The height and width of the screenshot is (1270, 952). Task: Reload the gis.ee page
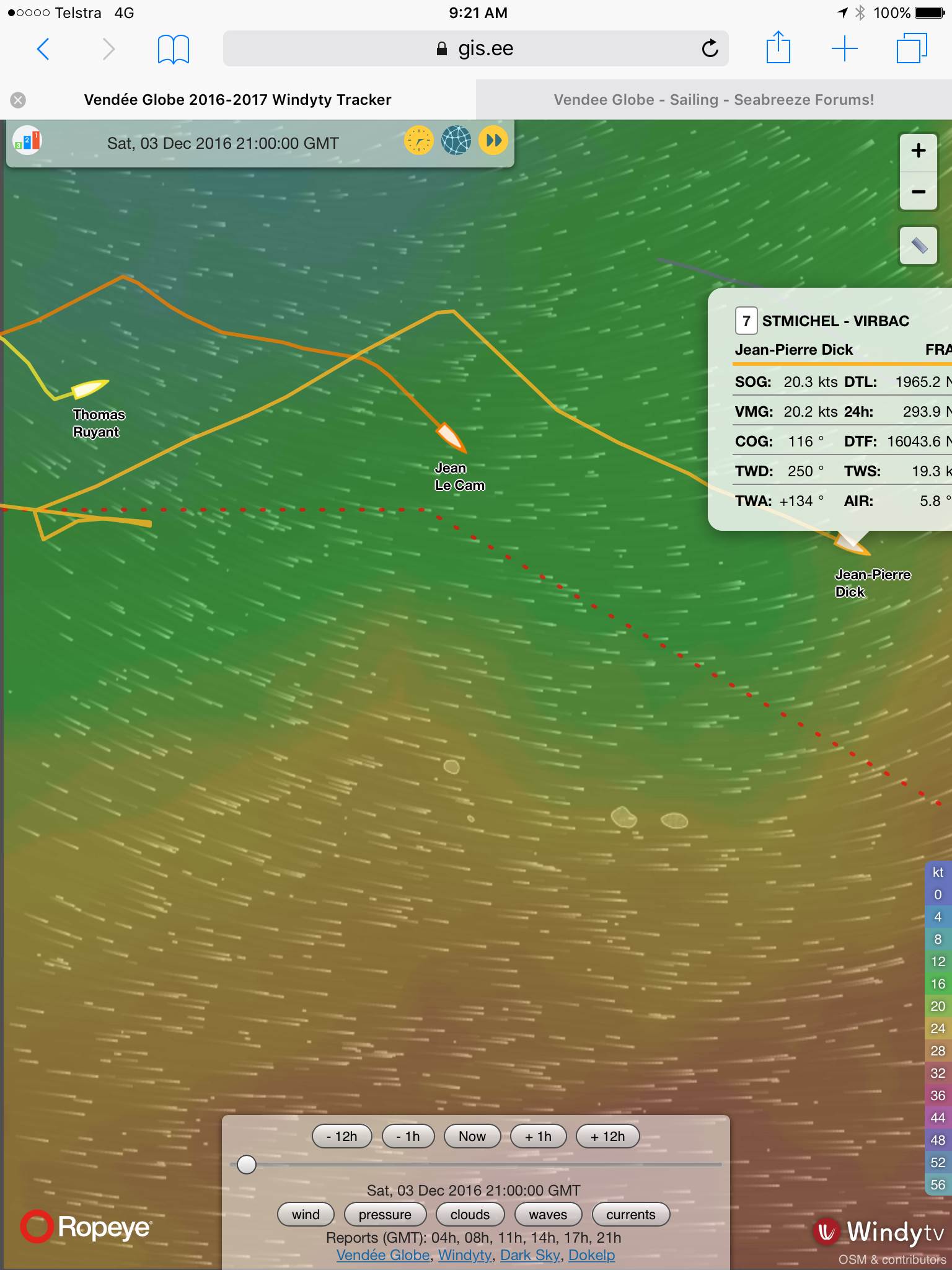(x=710, y=48)
